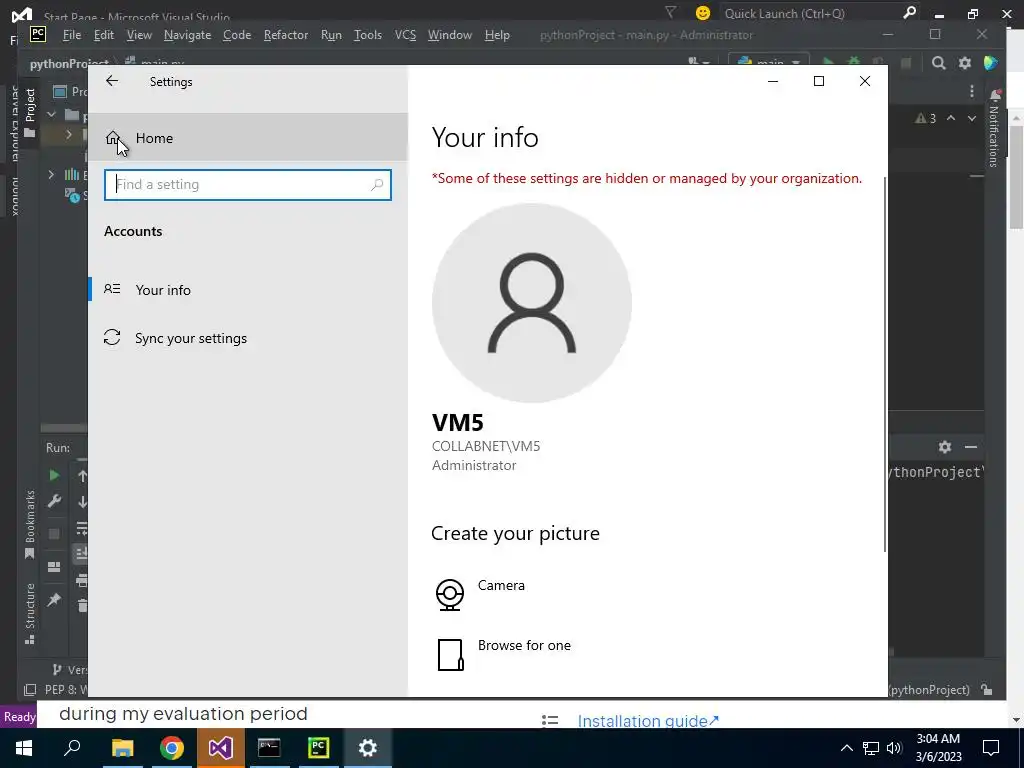Open PyCharm IDE settings gear icon
This screenshot has height=768, width=1024.
[x=965, y=63]
